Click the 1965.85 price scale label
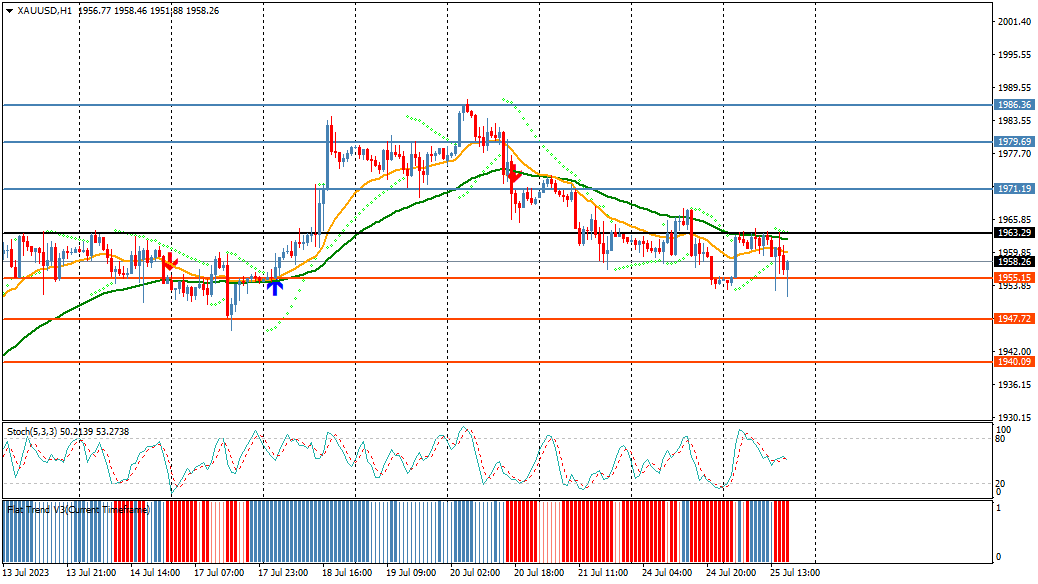This screenshot has height=584, width=1038. click(1014, 219)
